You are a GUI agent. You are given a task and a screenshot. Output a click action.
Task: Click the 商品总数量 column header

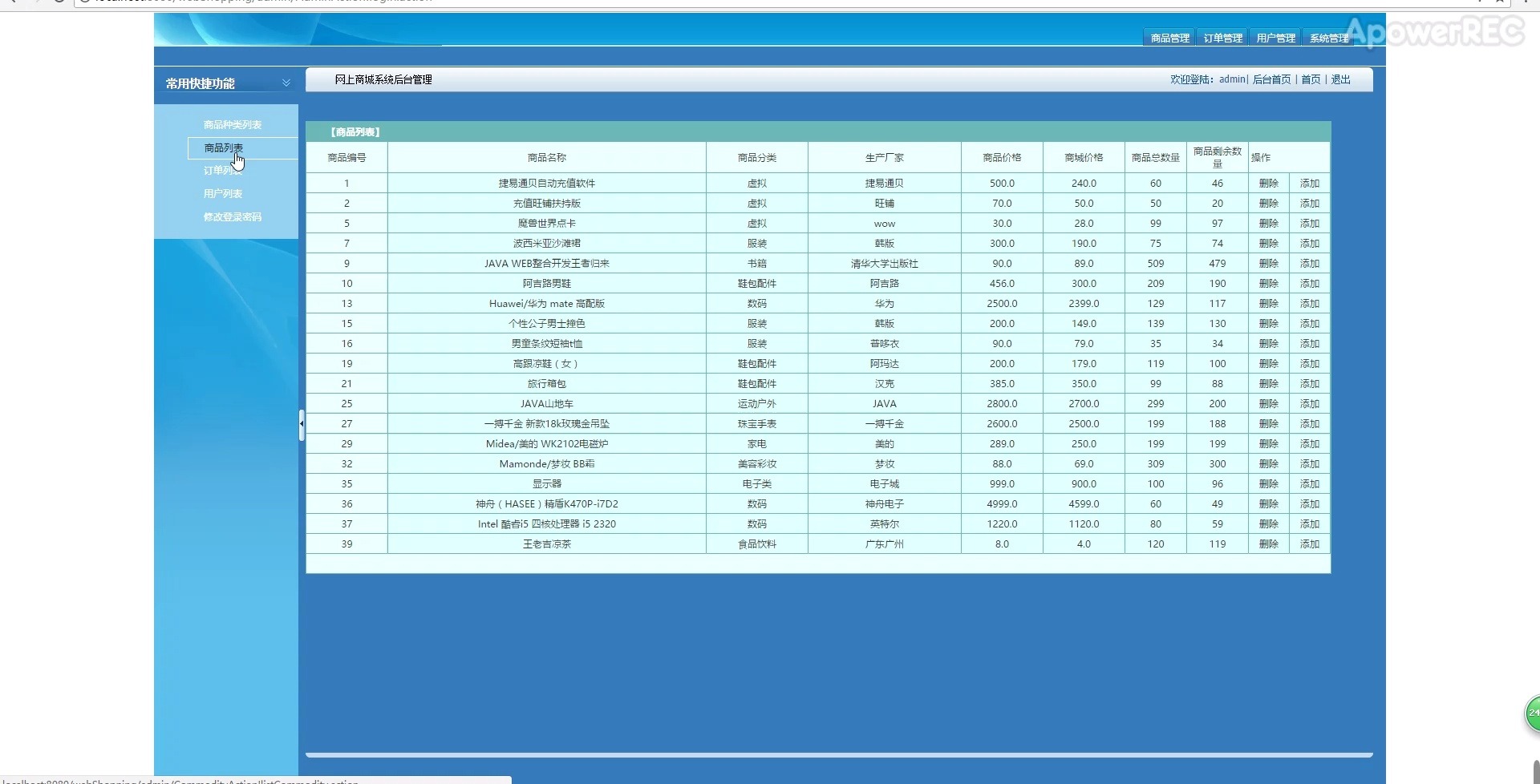1156,157
